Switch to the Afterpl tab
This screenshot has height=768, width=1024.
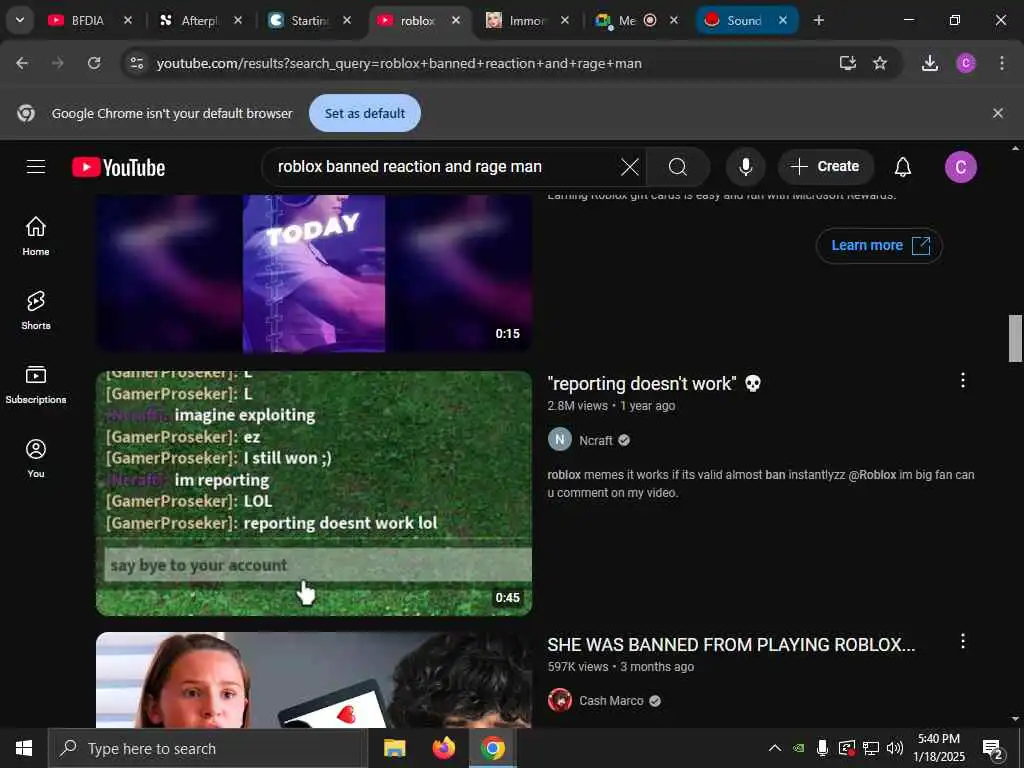tap(201, 21)
